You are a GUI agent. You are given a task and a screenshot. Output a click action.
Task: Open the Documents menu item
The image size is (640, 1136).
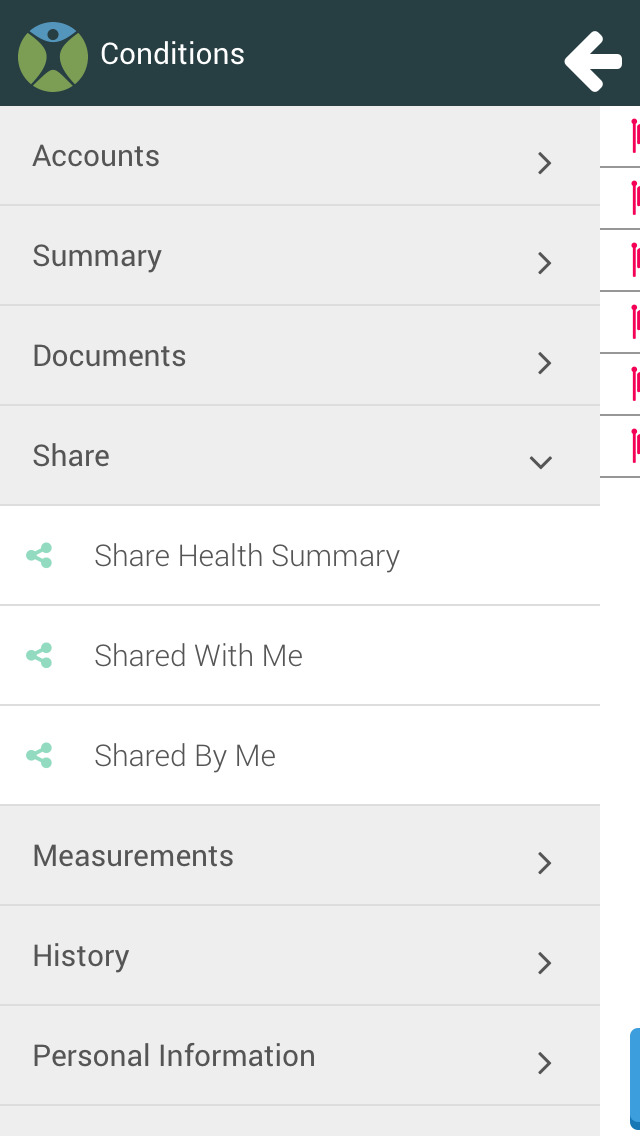pyautogui.click(x=300, y=356)
